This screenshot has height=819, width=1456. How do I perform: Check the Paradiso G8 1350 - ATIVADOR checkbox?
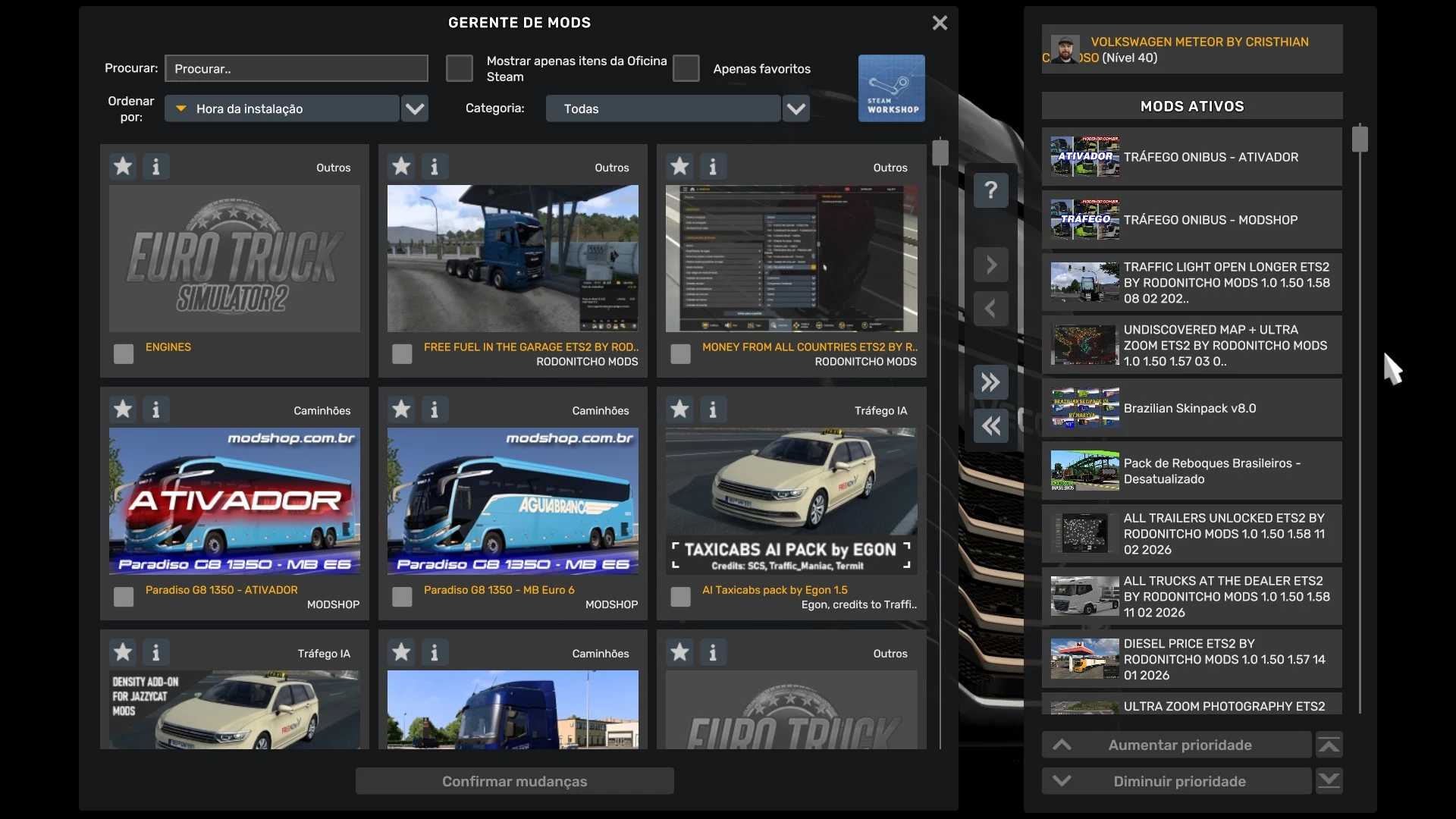(x=124, y=597)
